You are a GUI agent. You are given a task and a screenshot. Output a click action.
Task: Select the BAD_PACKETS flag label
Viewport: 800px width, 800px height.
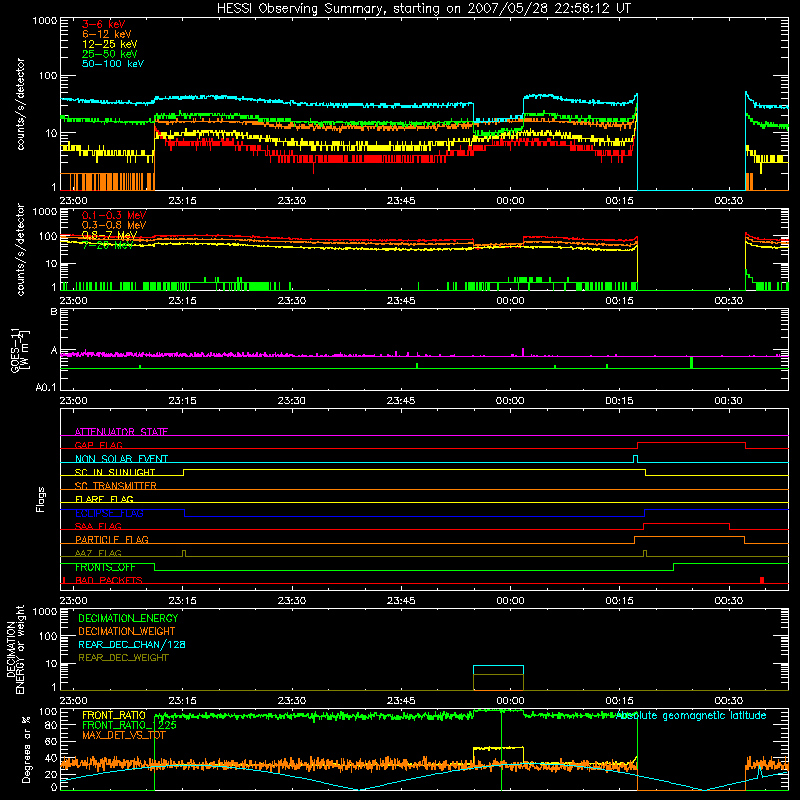[x=109, y=580]
